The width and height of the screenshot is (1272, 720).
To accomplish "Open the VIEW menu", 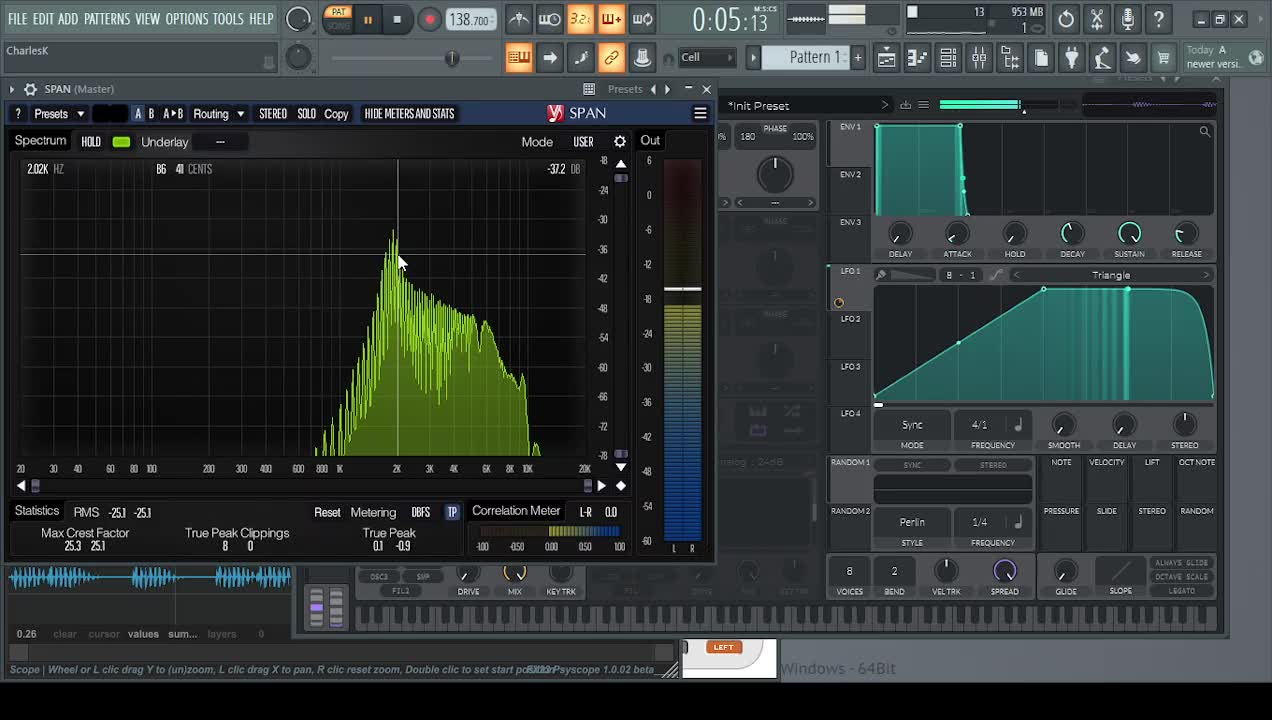I will click(x=147, y=19).
